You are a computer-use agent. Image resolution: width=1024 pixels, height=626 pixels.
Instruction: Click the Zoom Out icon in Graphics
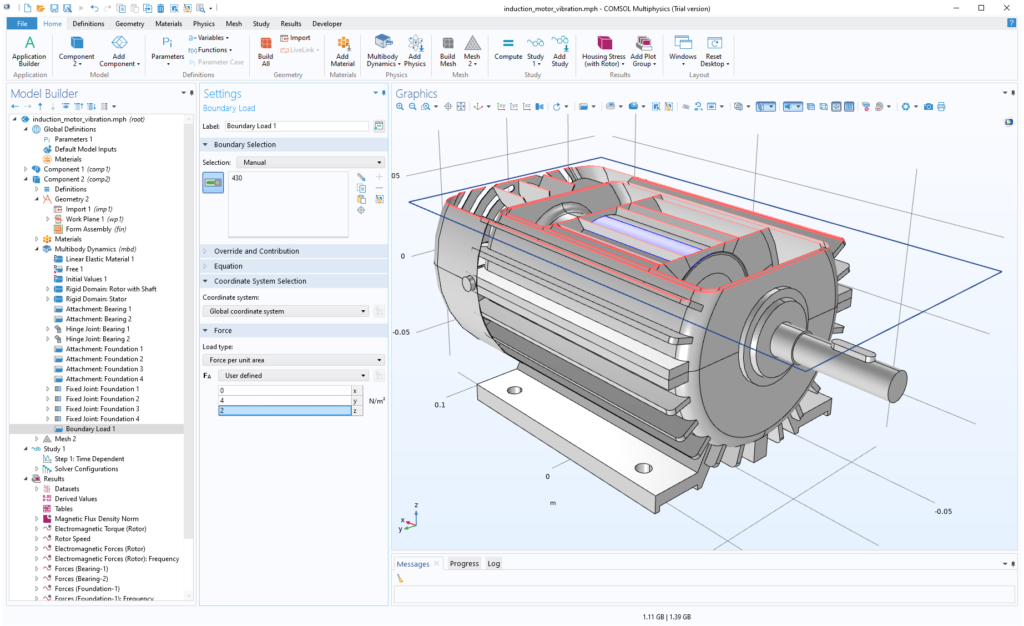[413, 107]
